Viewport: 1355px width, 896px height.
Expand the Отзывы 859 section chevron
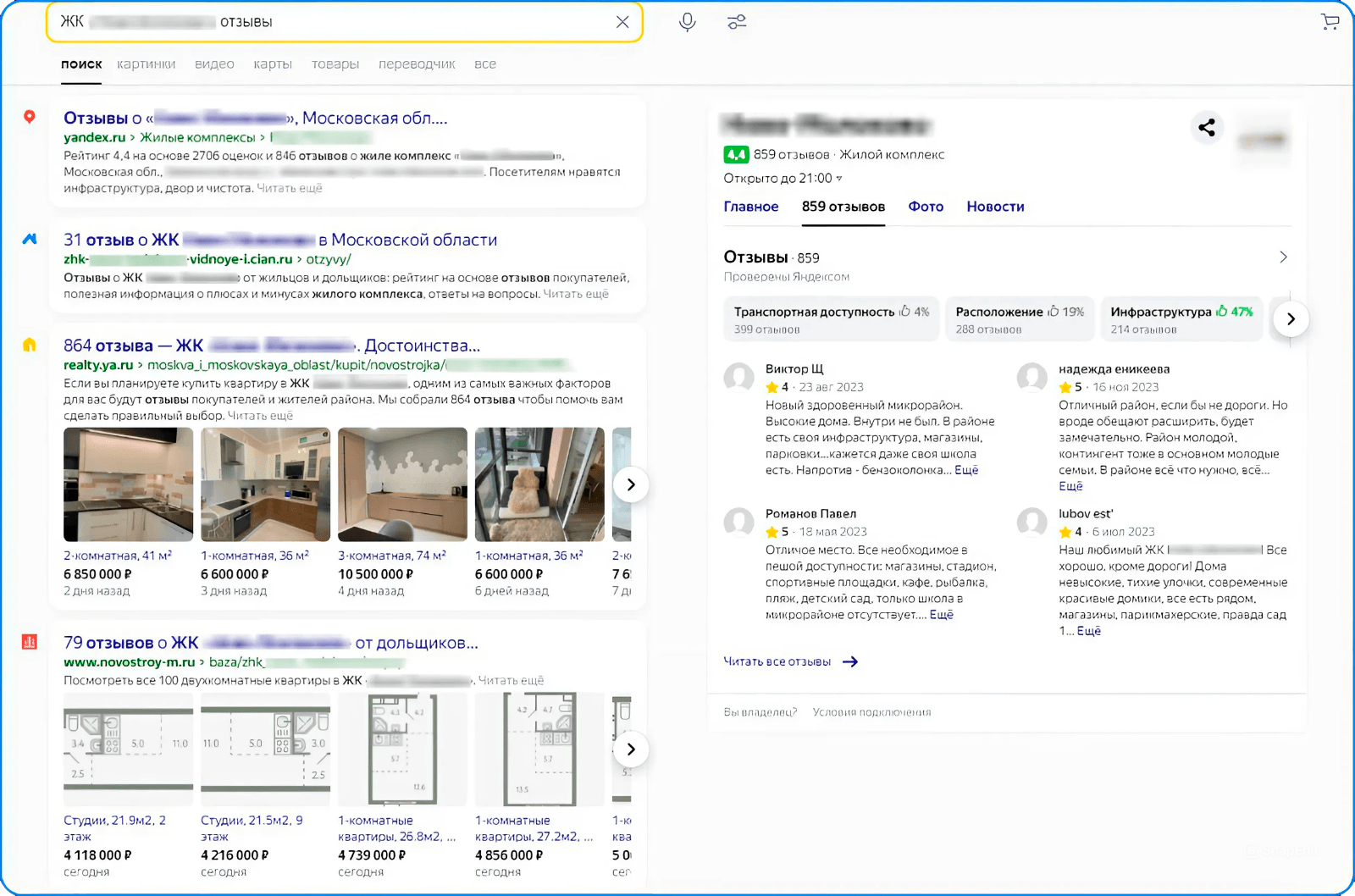(1283, 257)
